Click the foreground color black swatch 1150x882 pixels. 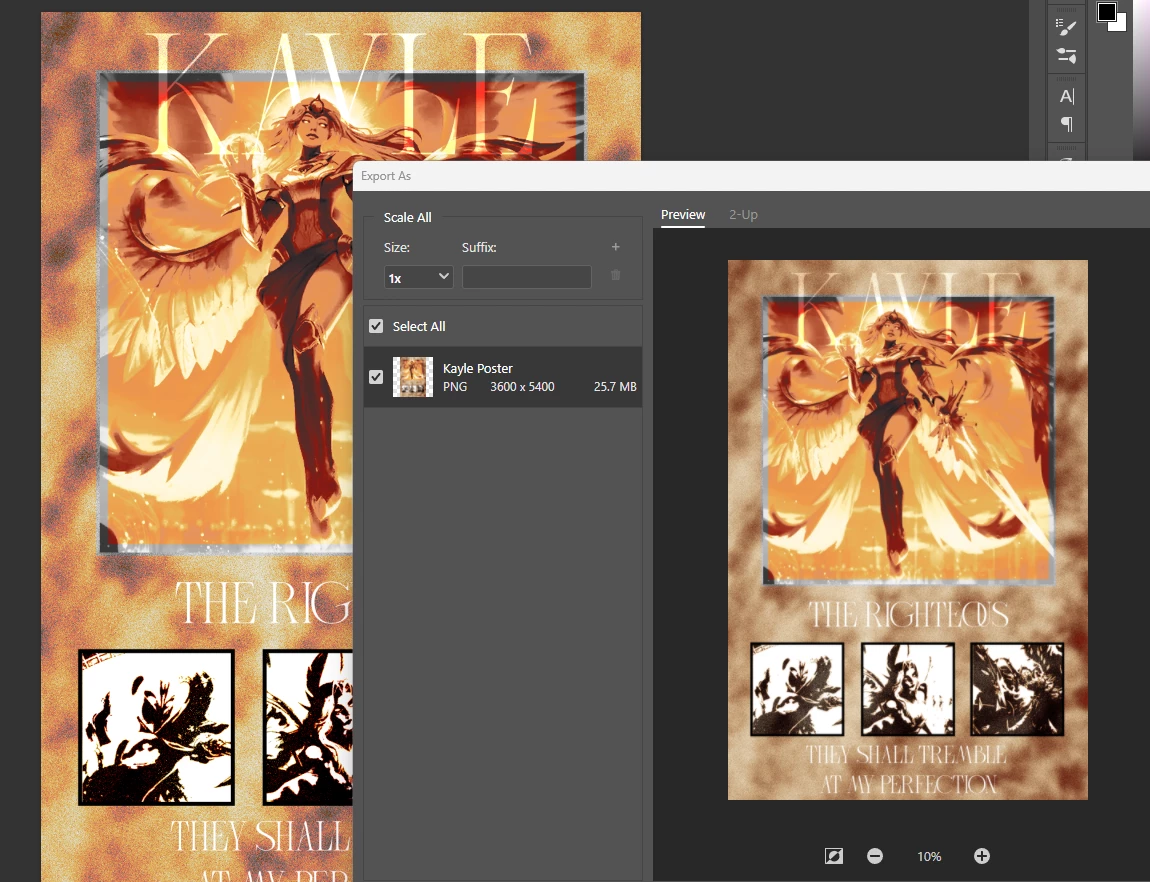(x=1105, y=12)
